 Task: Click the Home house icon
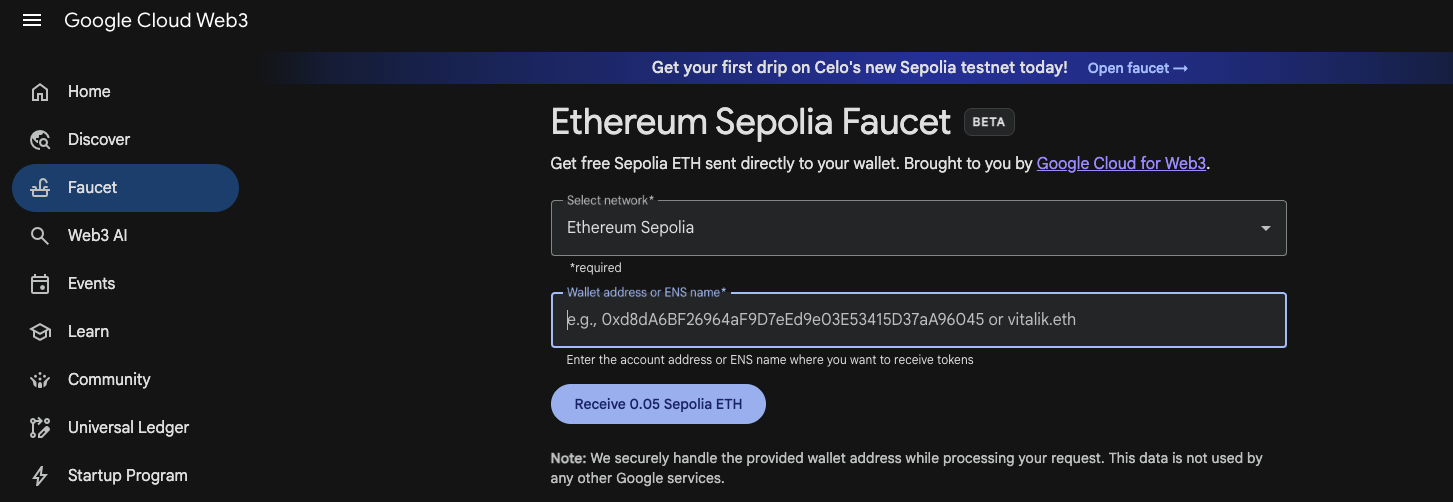(x=40, y=92)
